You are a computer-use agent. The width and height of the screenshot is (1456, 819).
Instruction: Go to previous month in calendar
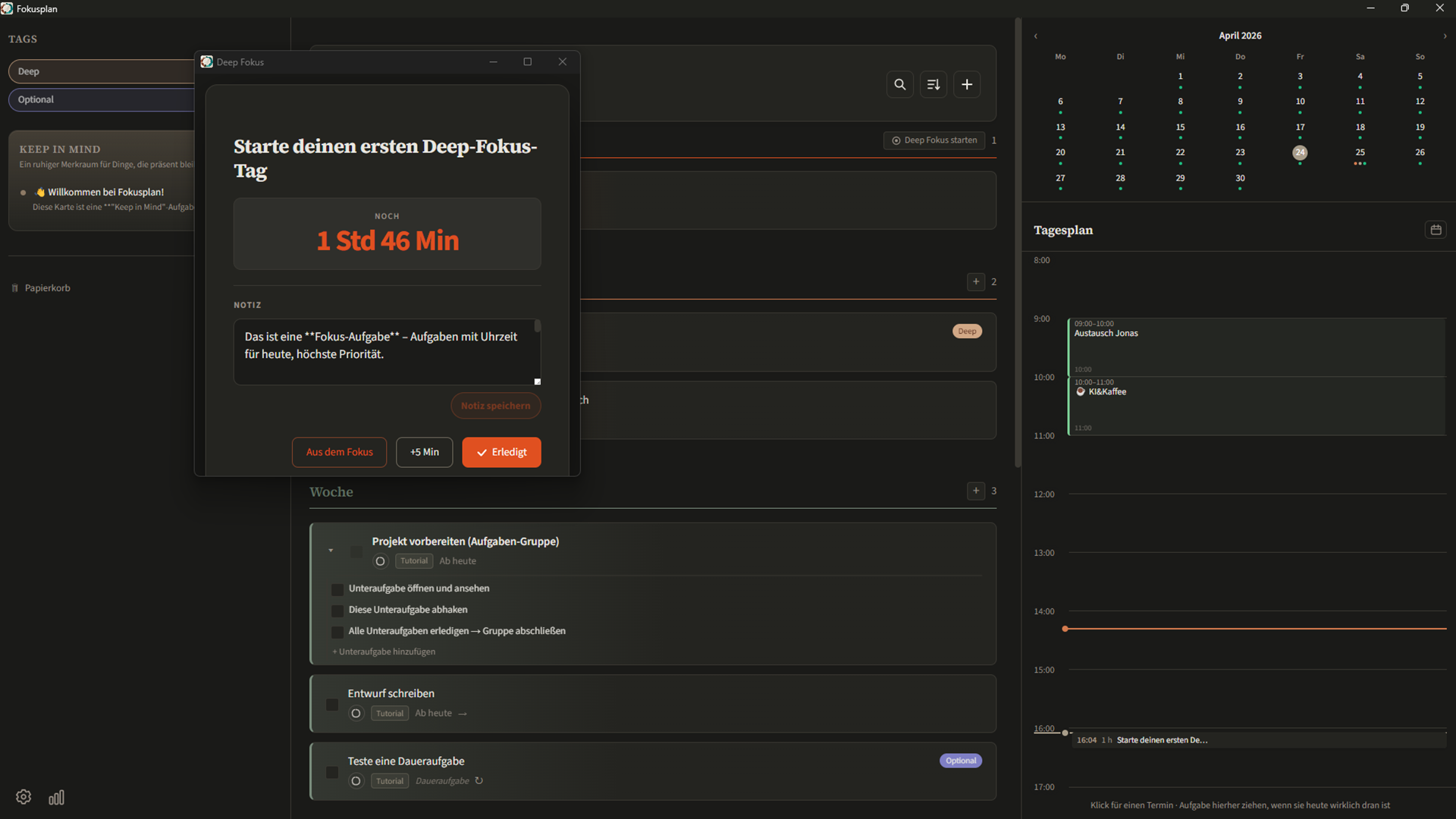(1036, 36)
